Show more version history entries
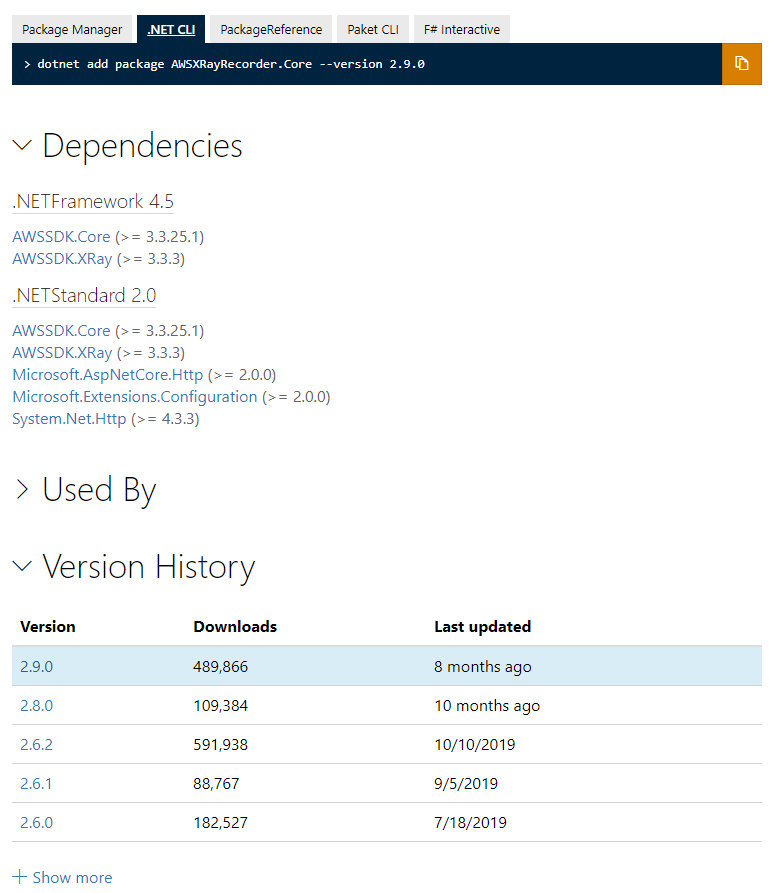 point(72,877)
